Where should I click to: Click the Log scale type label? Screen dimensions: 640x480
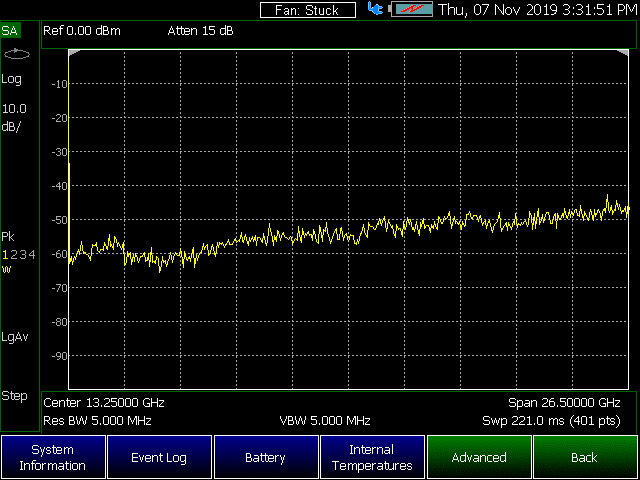point(11,80)
